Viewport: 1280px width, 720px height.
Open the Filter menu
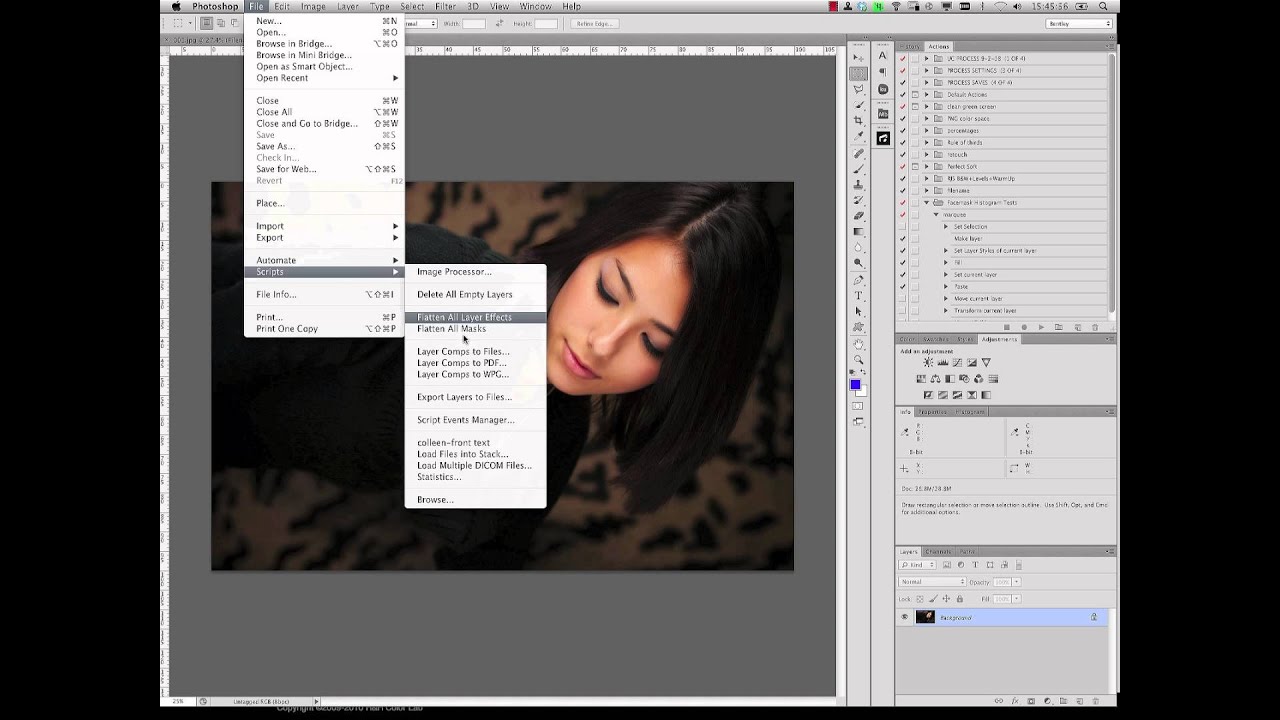tap(445, 6)
